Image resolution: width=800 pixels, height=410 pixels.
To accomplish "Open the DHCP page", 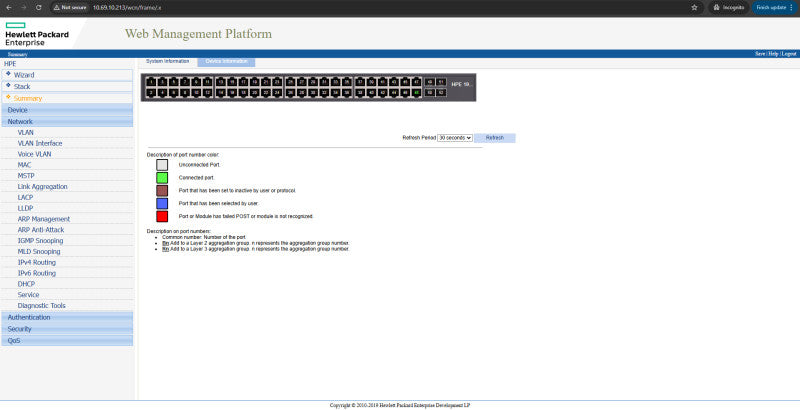I will click(x=26, y=284).
